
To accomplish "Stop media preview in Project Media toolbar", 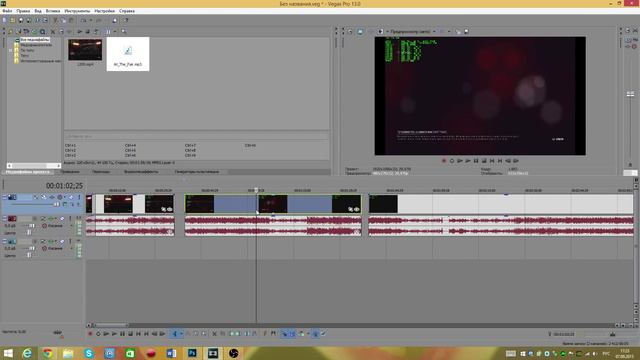I will [x=87, y=31].
